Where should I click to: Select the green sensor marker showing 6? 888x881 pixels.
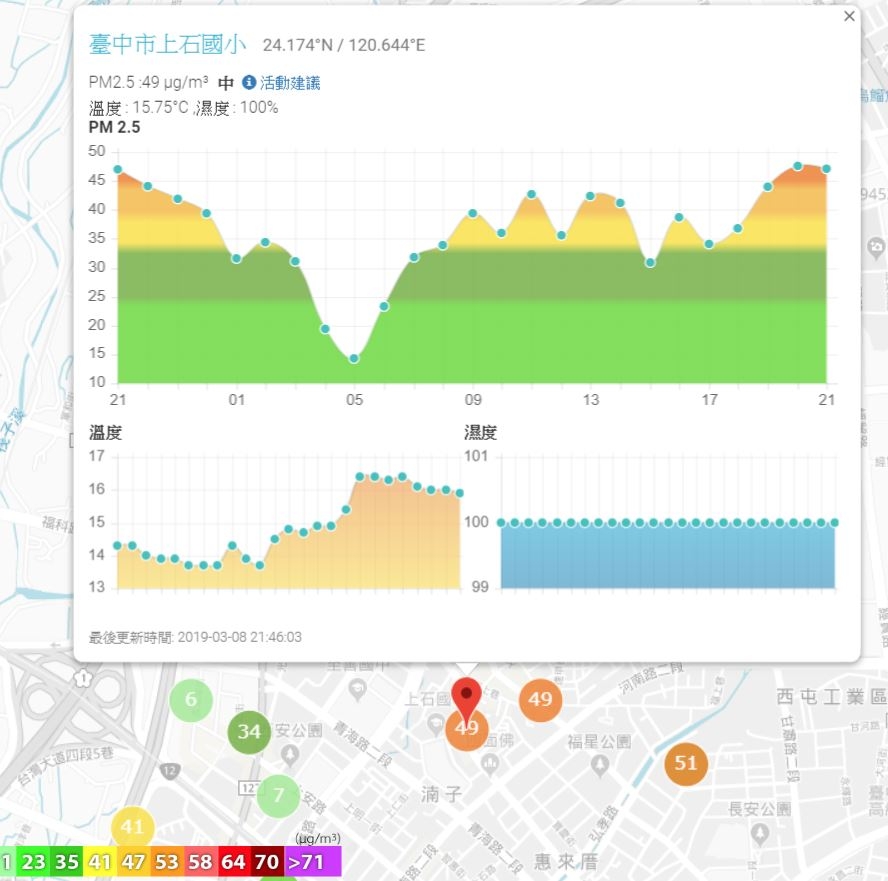[191, 699]
